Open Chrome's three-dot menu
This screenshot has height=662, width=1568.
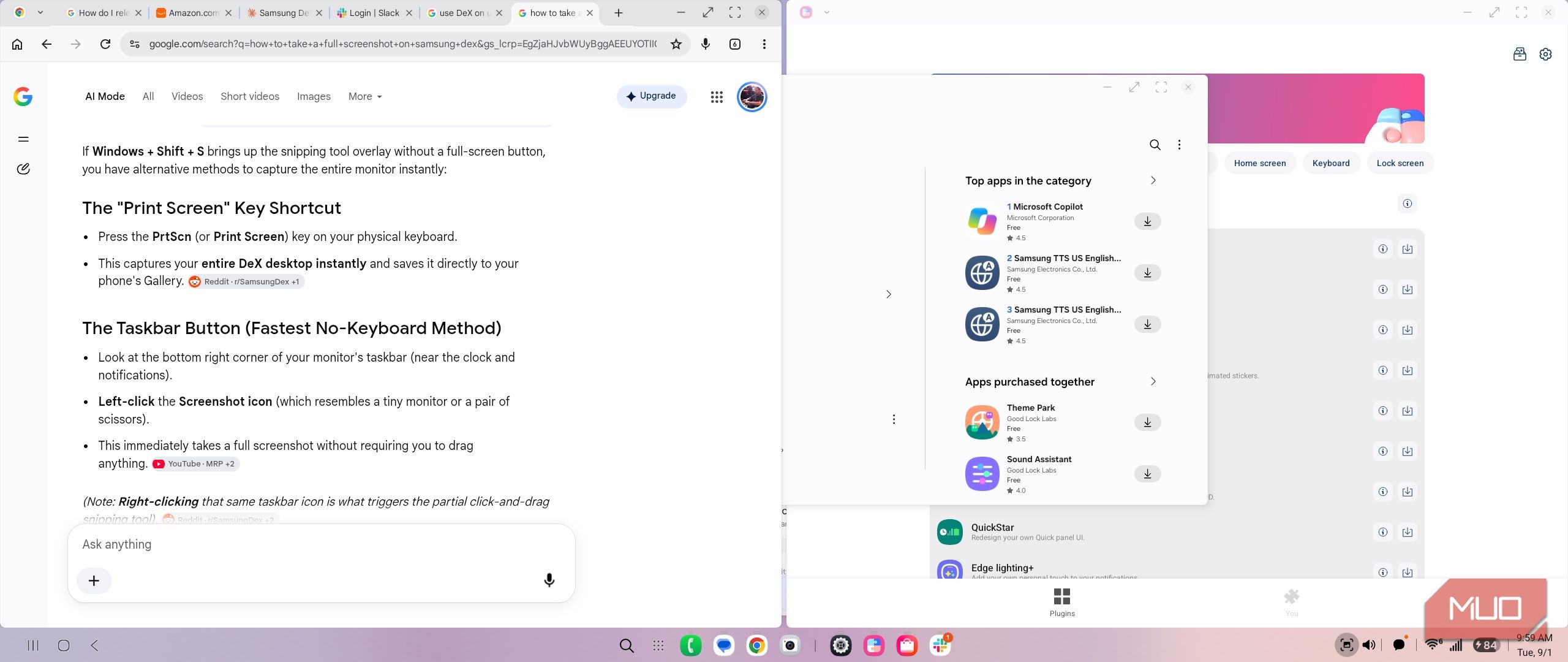pos(764,44)
